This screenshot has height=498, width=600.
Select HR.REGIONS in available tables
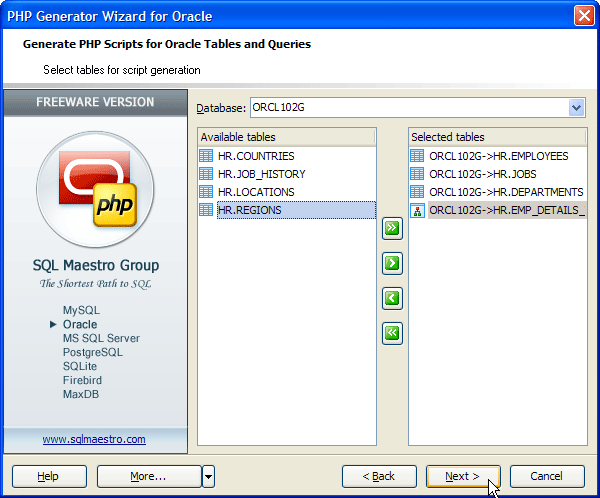click(296, 210)
